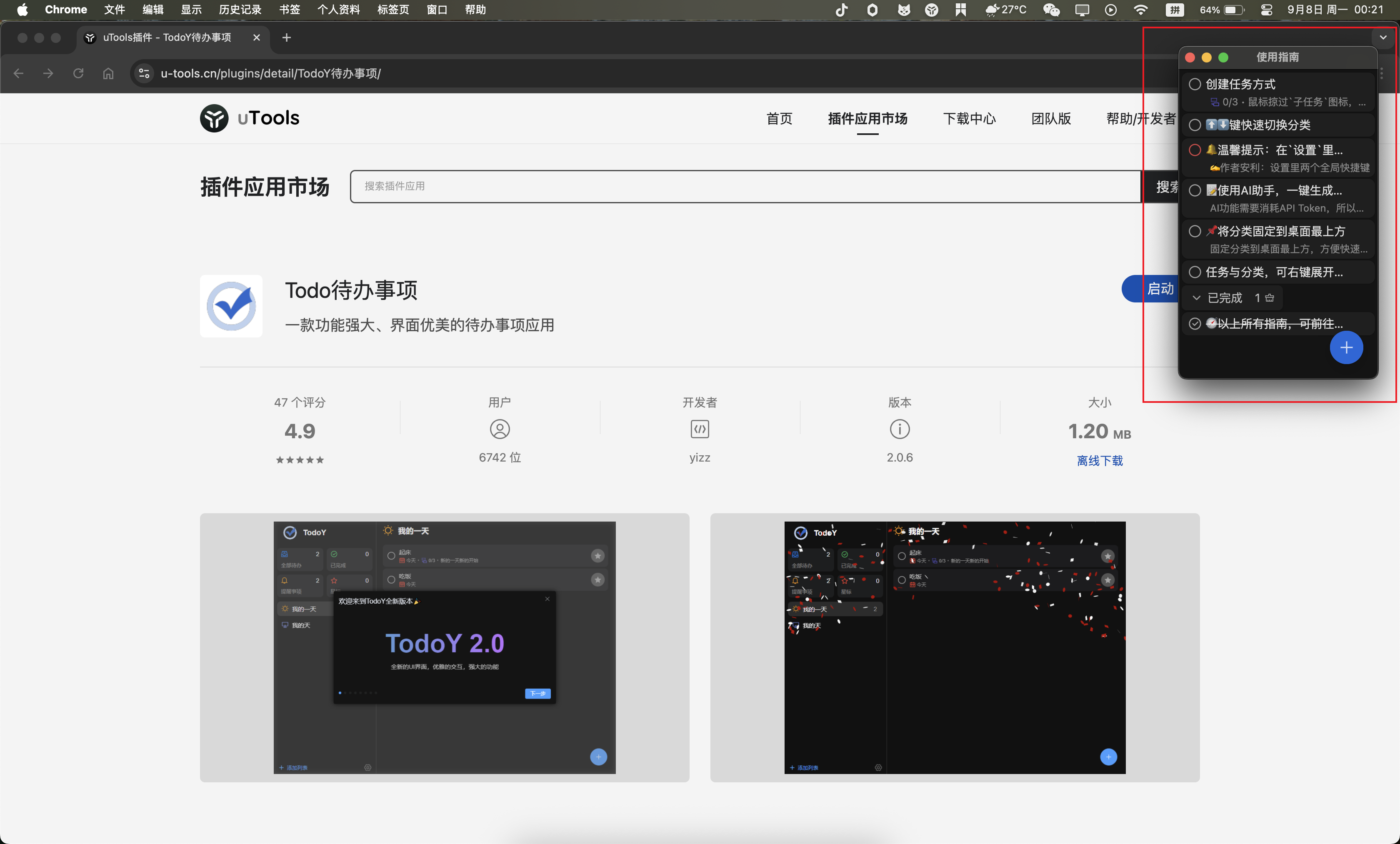Click the uTools menu bar icon

(x=931, y=10)
